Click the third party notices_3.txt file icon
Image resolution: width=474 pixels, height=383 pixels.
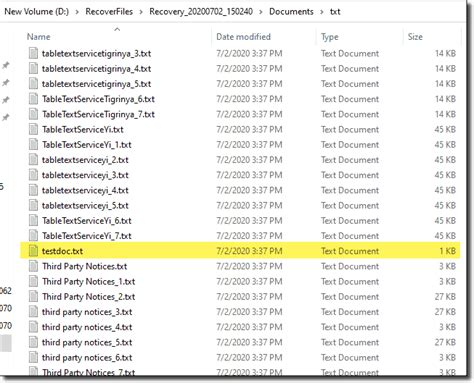33,312
